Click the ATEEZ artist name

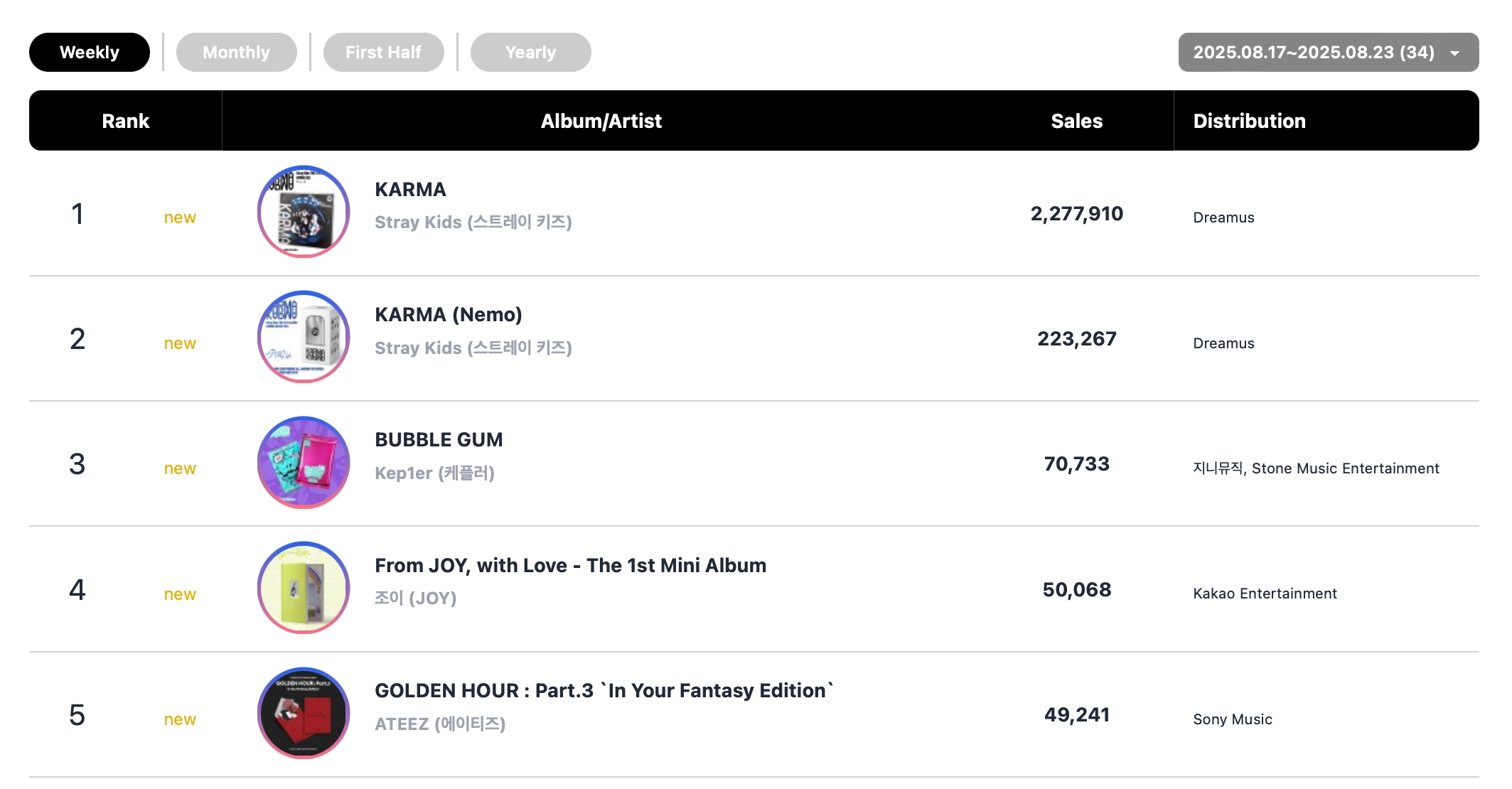click(x=440, y=724)
